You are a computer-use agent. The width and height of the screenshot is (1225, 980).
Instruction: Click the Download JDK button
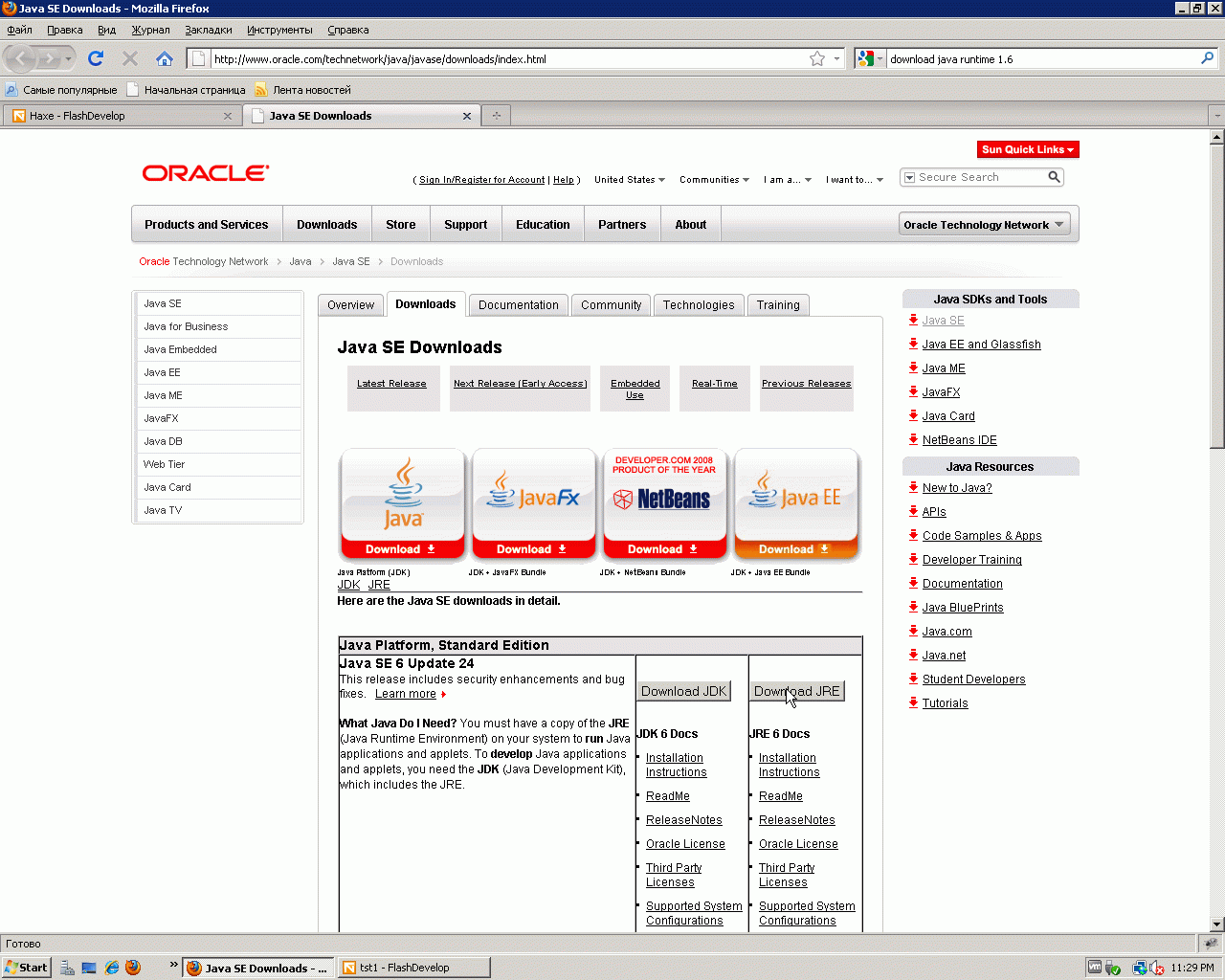684,691
